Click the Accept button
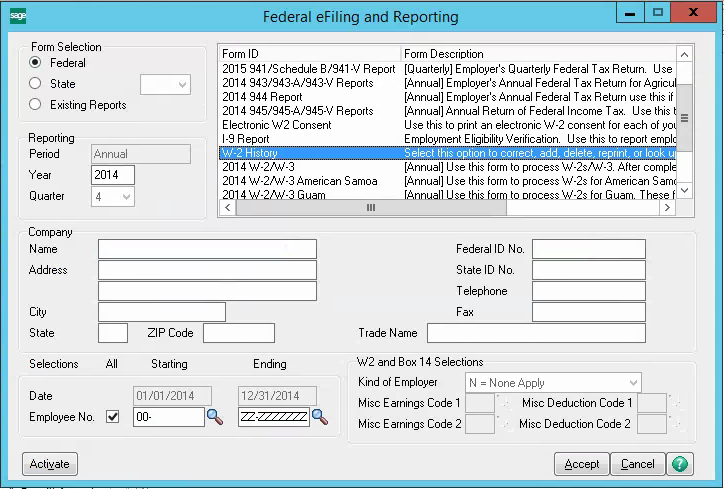Image resolution: width=724 pixels, height=489 pixels. coord(581,464)
